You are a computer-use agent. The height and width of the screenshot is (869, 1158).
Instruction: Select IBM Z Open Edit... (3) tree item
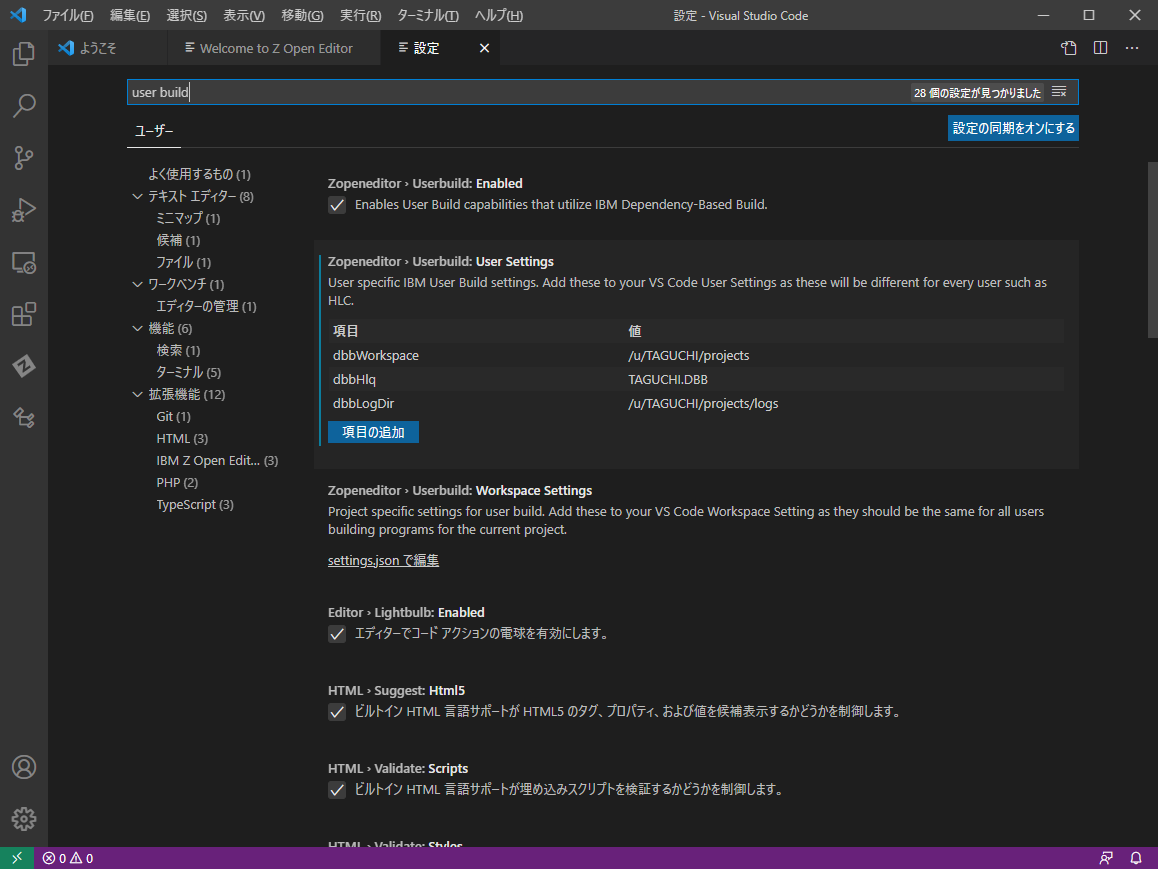[x=217, y=461]
